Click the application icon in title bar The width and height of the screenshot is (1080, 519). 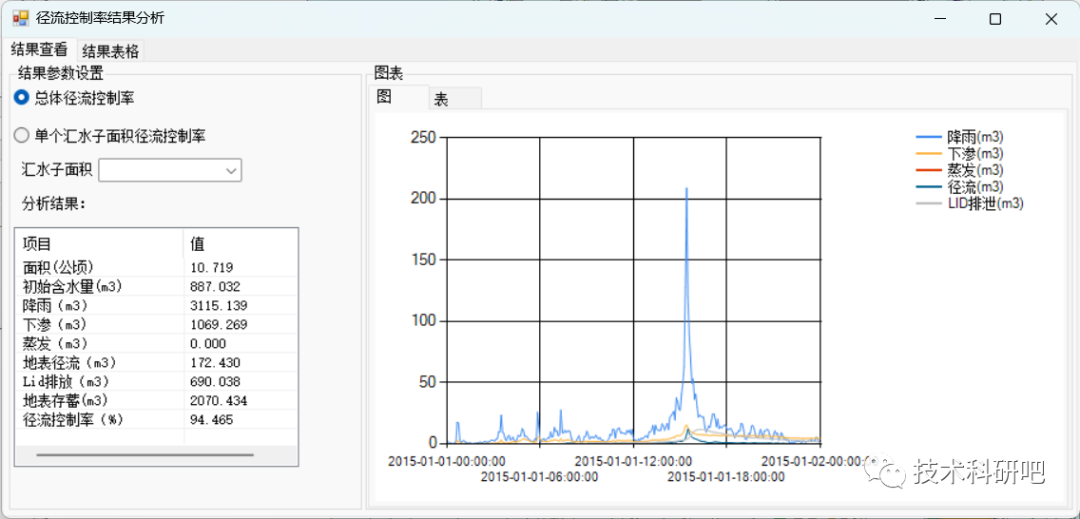[x=21, y=19]
